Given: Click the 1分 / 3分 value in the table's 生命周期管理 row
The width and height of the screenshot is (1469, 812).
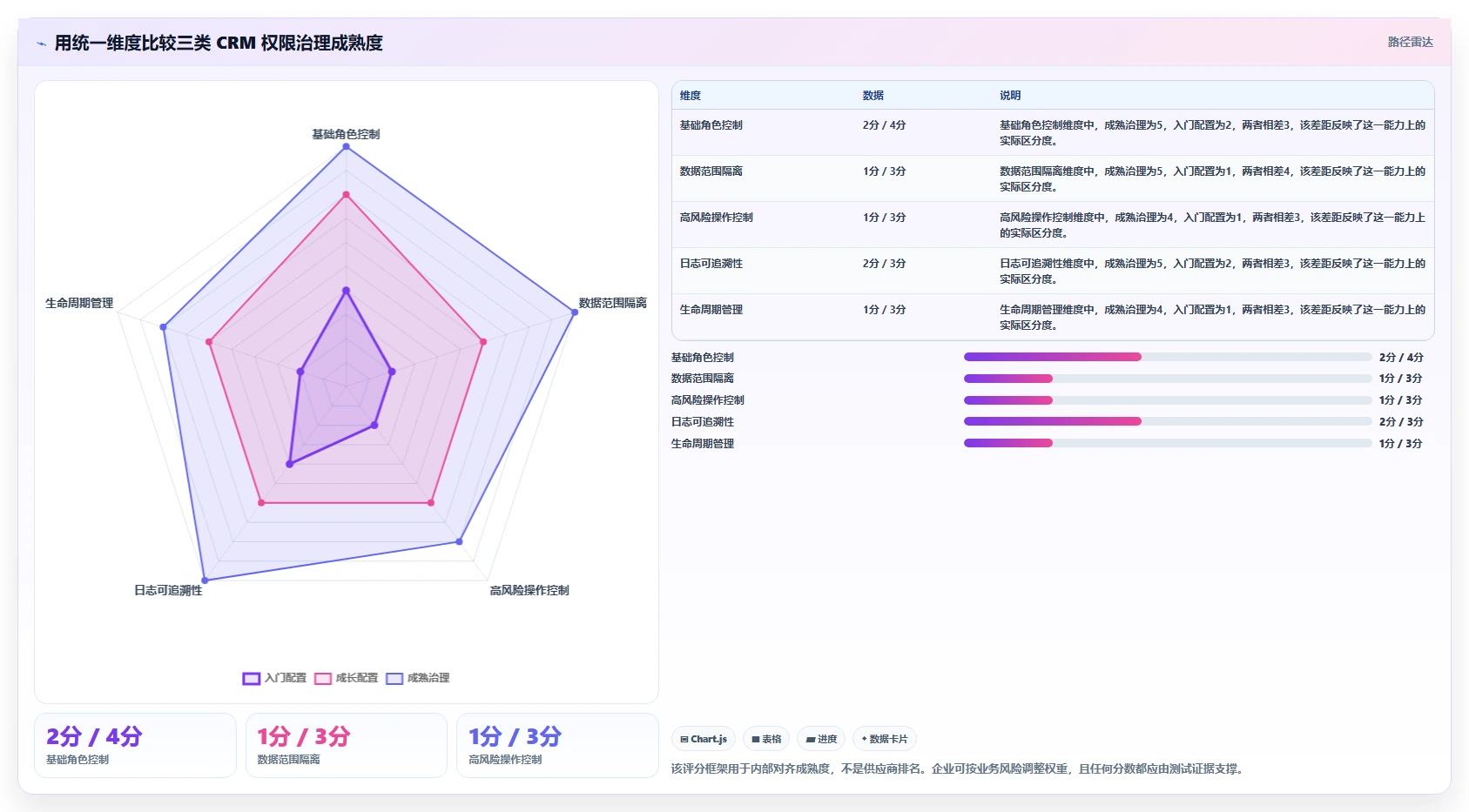Looking at the screenshot, I should [x=885, y=310].
